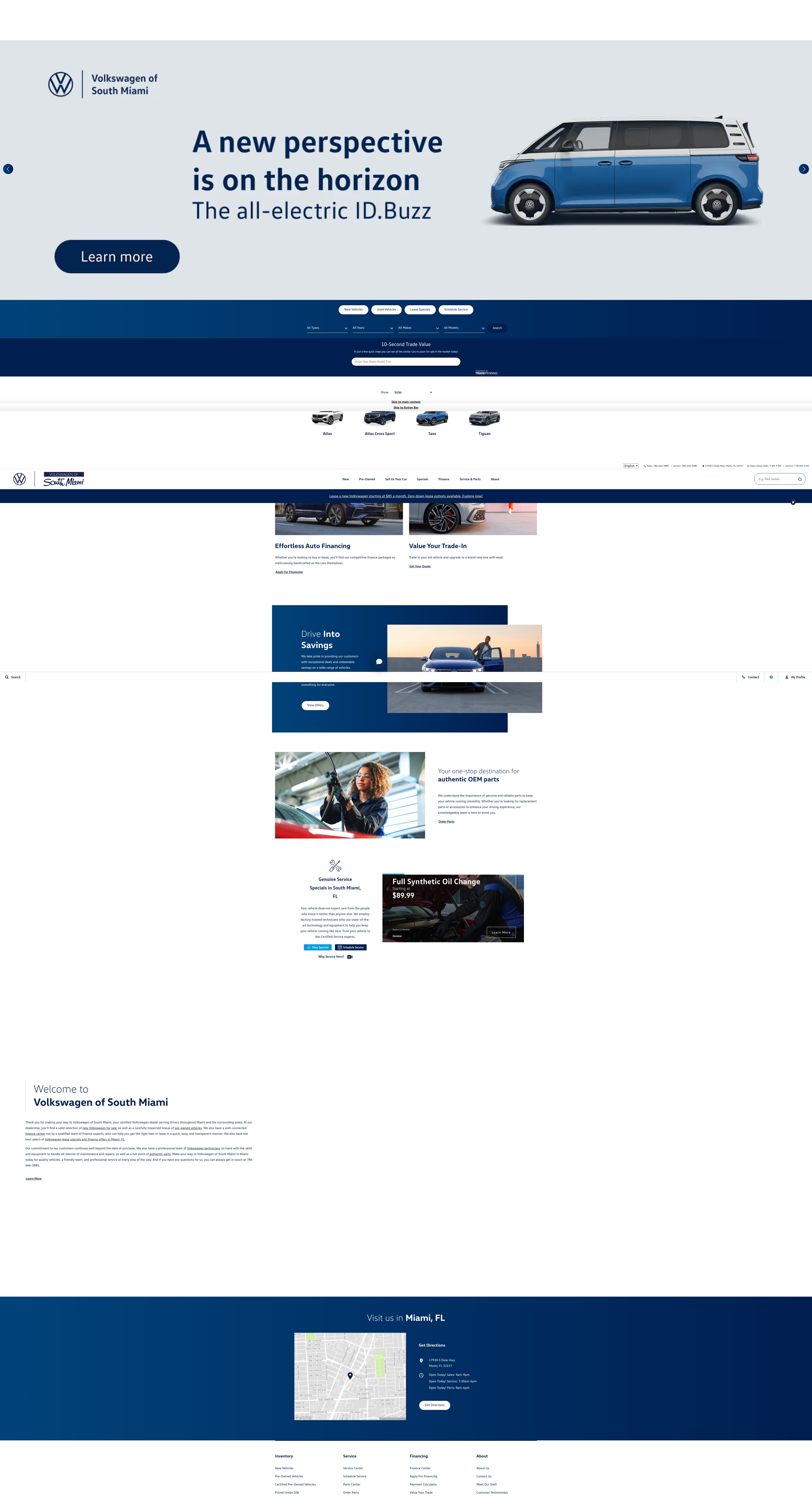Open the English language selector
Screen dimensions: 812x1506
point(631,466)
